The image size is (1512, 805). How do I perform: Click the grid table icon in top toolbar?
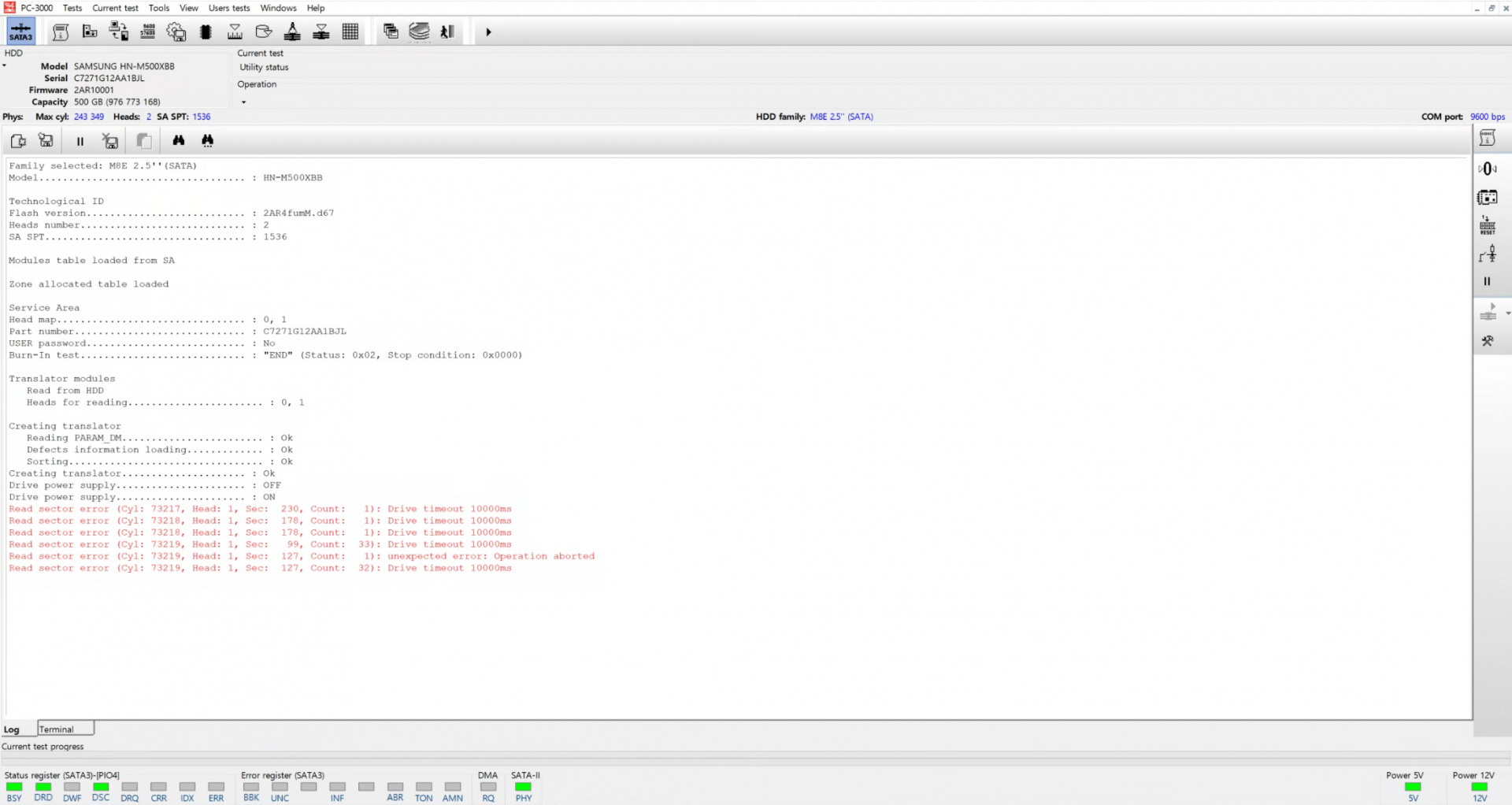(x=350, y=32)
